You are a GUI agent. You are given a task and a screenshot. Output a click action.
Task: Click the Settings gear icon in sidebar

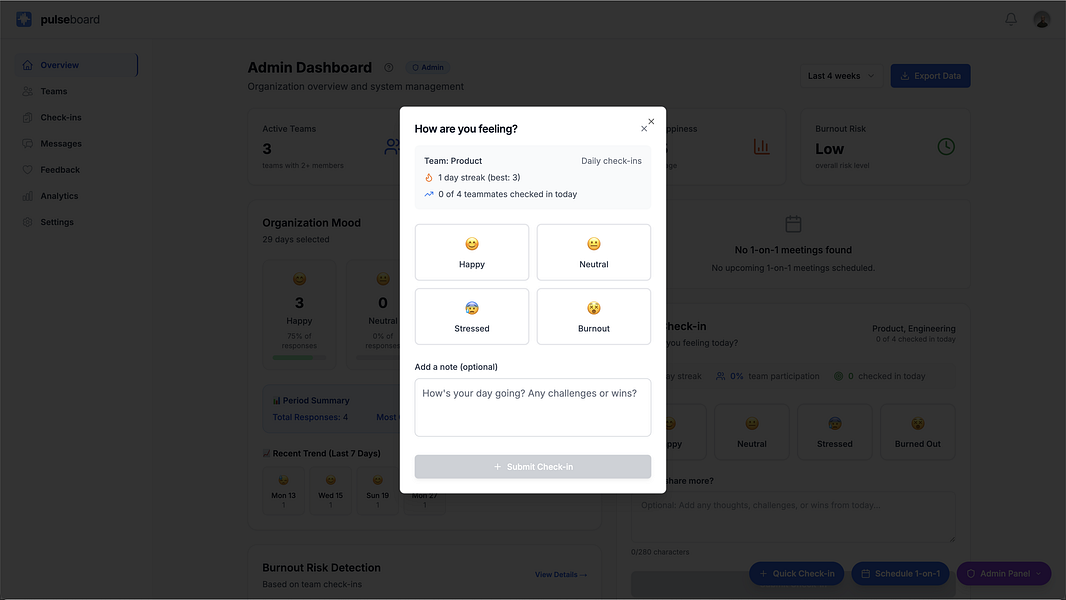click(28, 222)
